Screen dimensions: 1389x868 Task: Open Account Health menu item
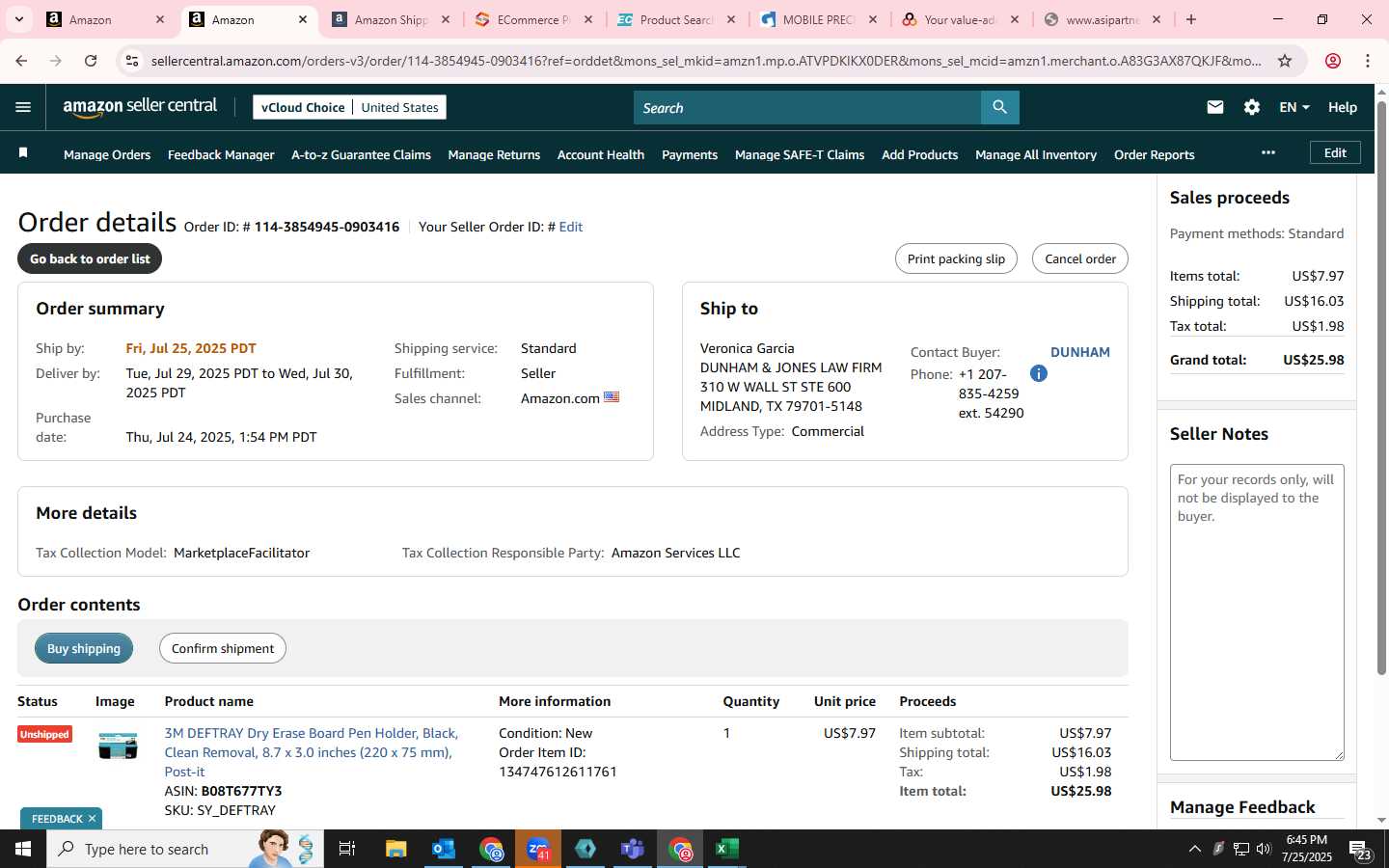[x=600, y=154]
